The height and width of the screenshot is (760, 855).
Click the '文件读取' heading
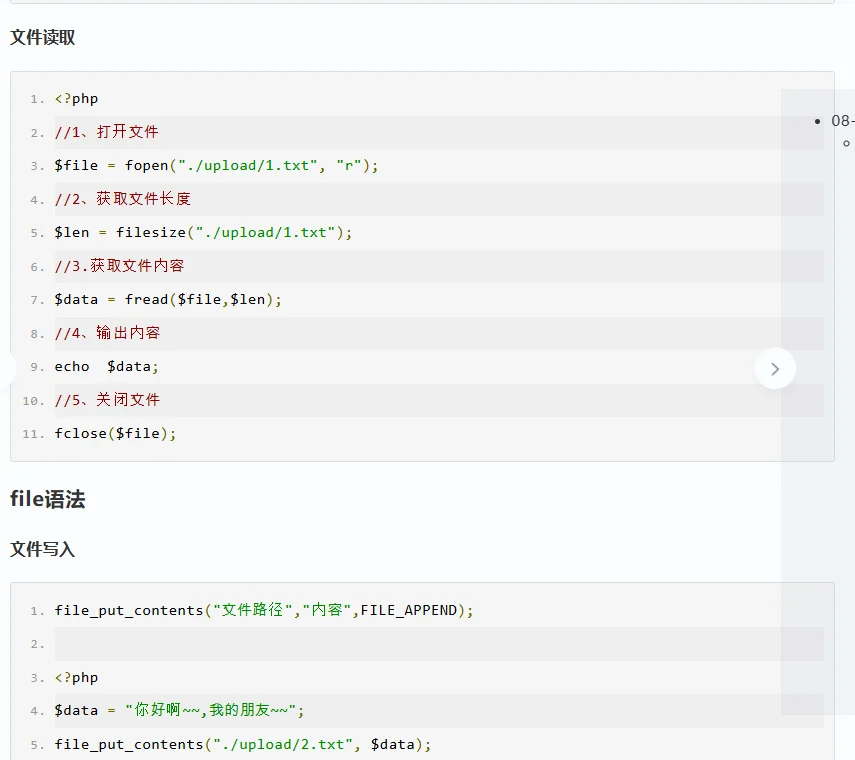pyautogui.click(x=43, y=38)
